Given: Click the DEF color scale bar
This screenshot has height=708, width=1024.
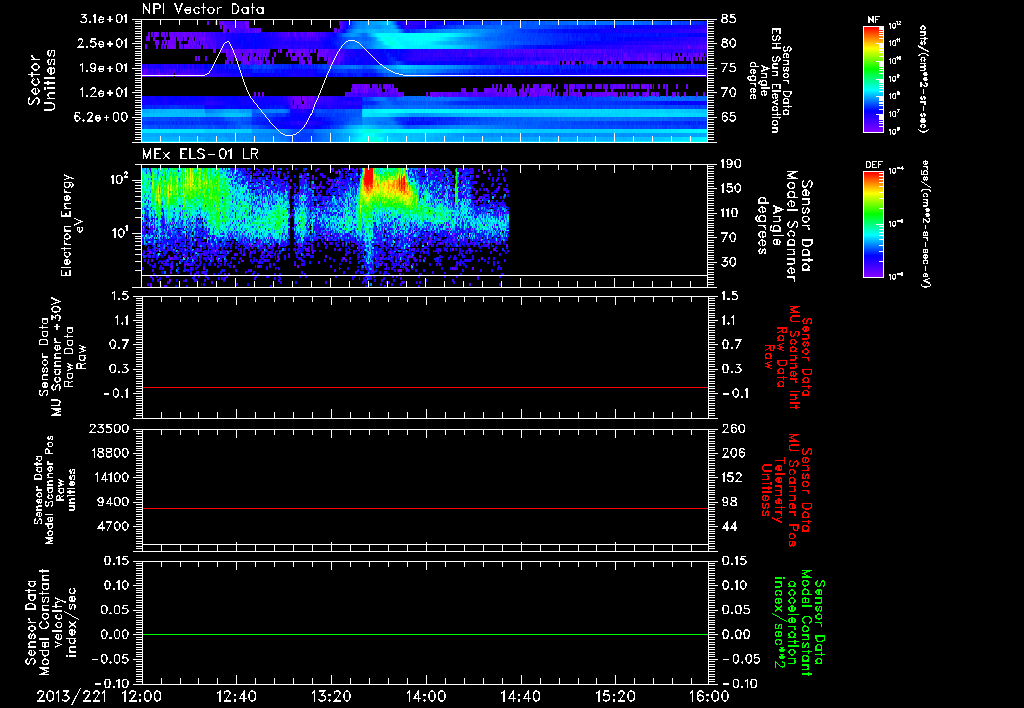Looking at the screenshot, I should tap(874, 224).
